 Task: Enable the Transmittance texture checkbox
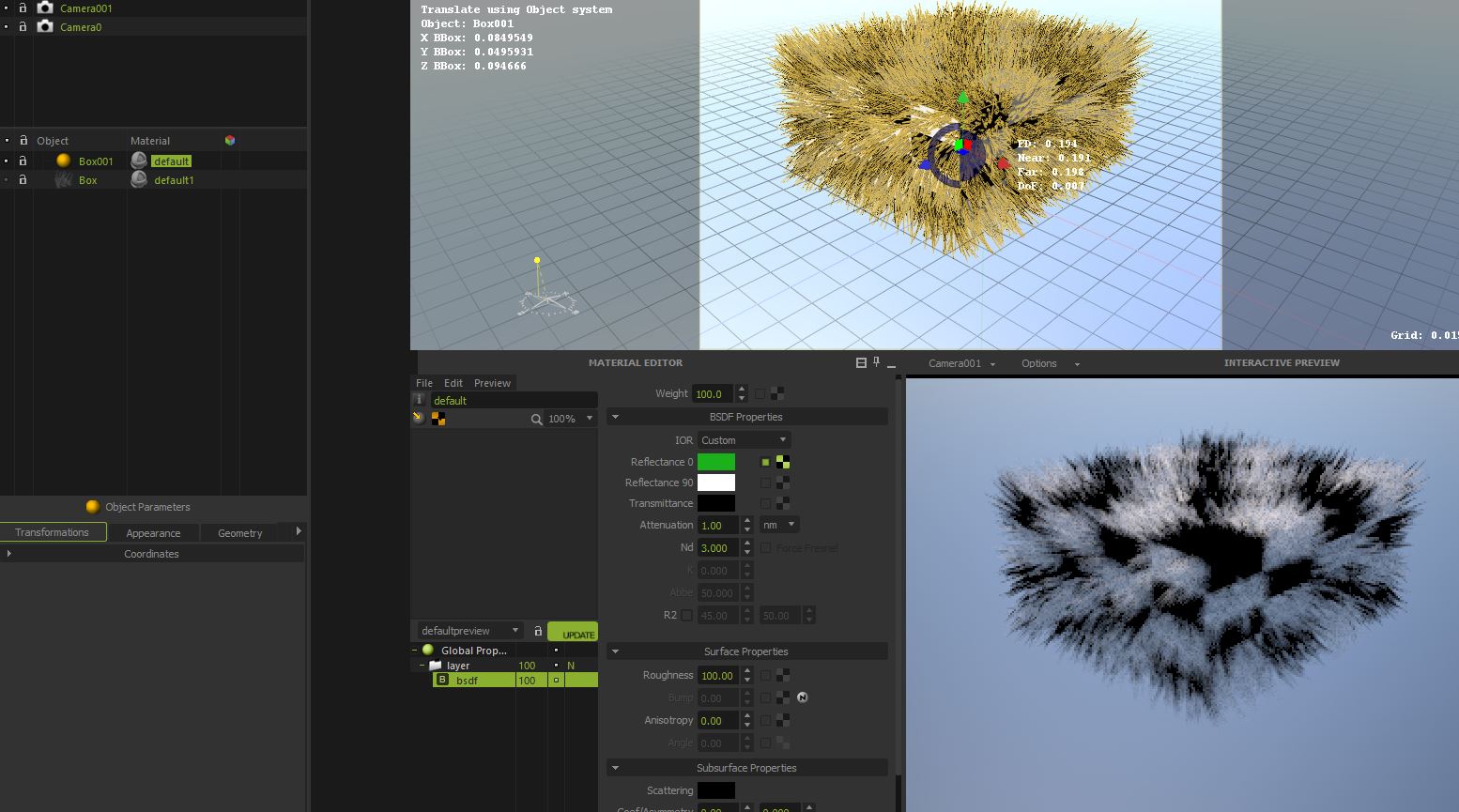[x=765, y=503]
